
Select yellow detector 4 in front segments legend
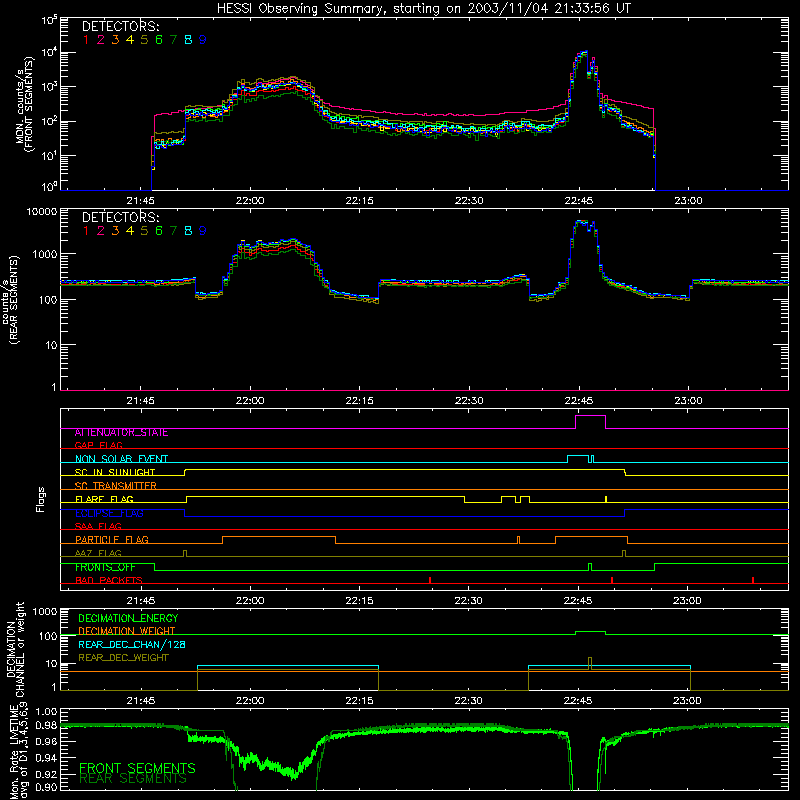[x=130, y=40]
